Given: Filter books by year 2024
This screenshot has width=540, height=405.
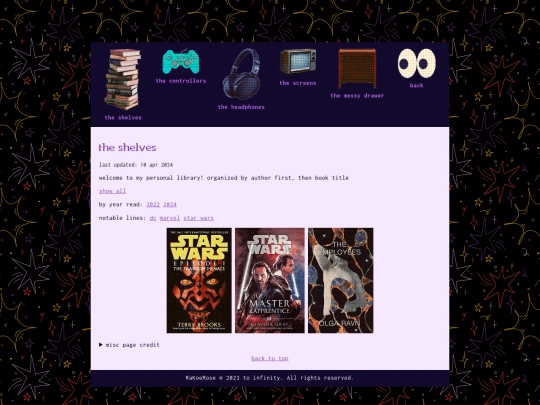Looking at the screenshot, I should 170,204.
